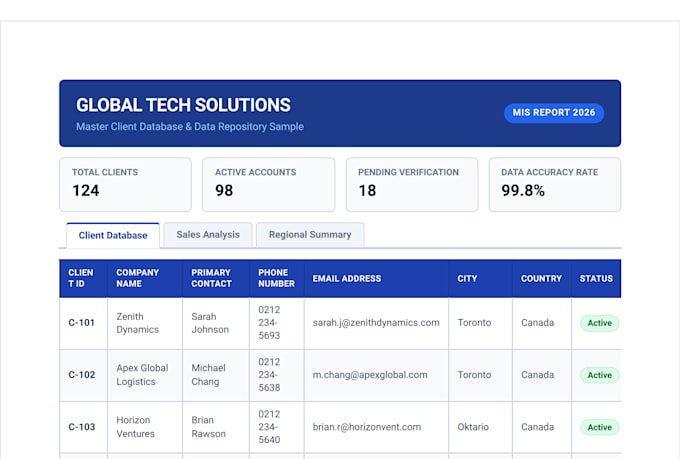Image resolution: width=680 pixels, height=459 pixels.
Task: Select contact Brian Rawson
Action: (209, 427)
